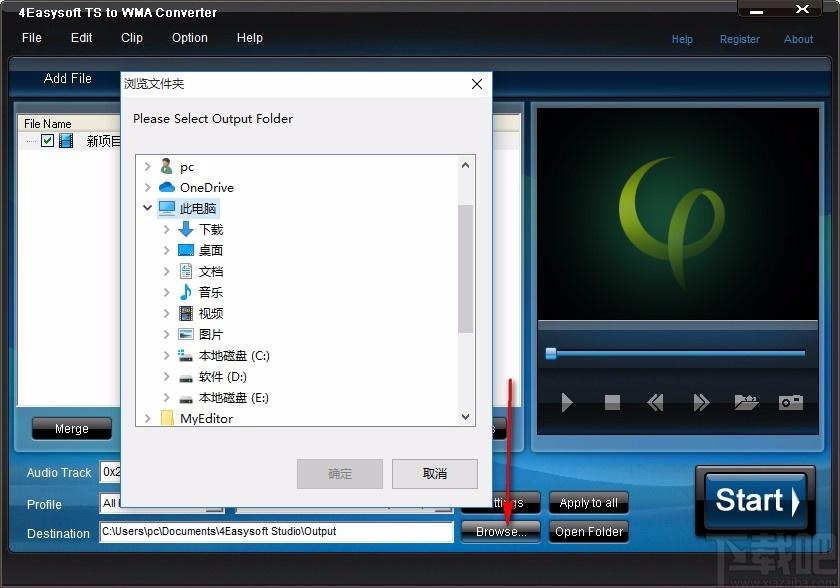Open the top-right Help link
The image size is (840, 588).
coord(682,39)
